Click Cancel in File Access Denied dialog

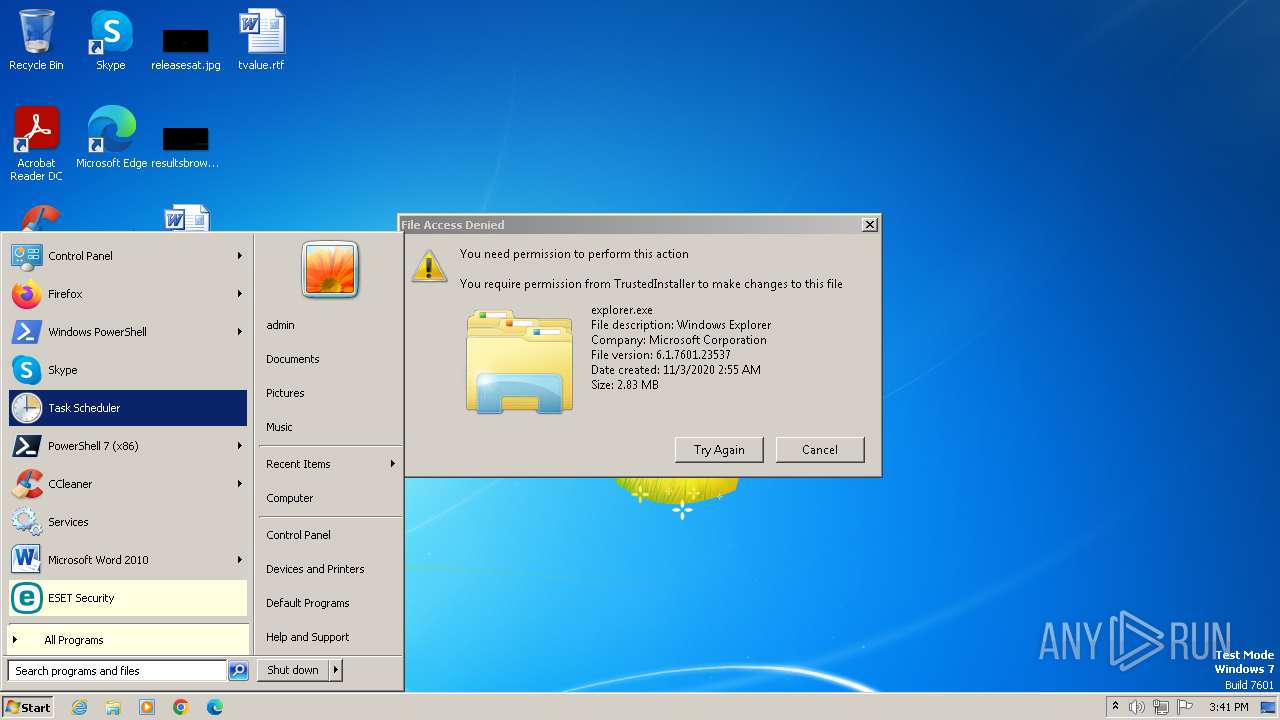coord(820,450)
